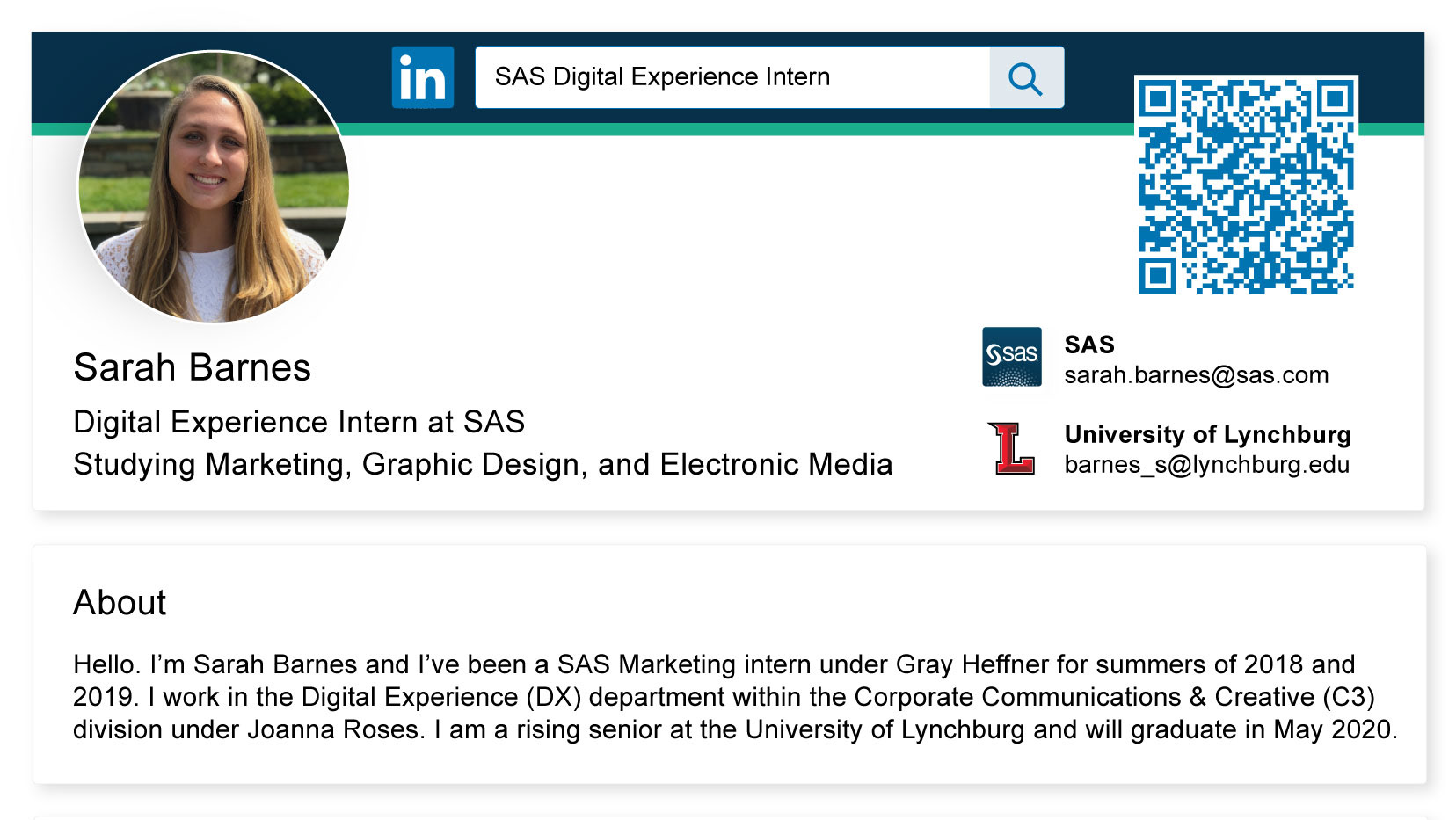The width and height of the screenshot is (1456, 820).
Task: Click the SAS company logo
Action: tap(1012, 357)
